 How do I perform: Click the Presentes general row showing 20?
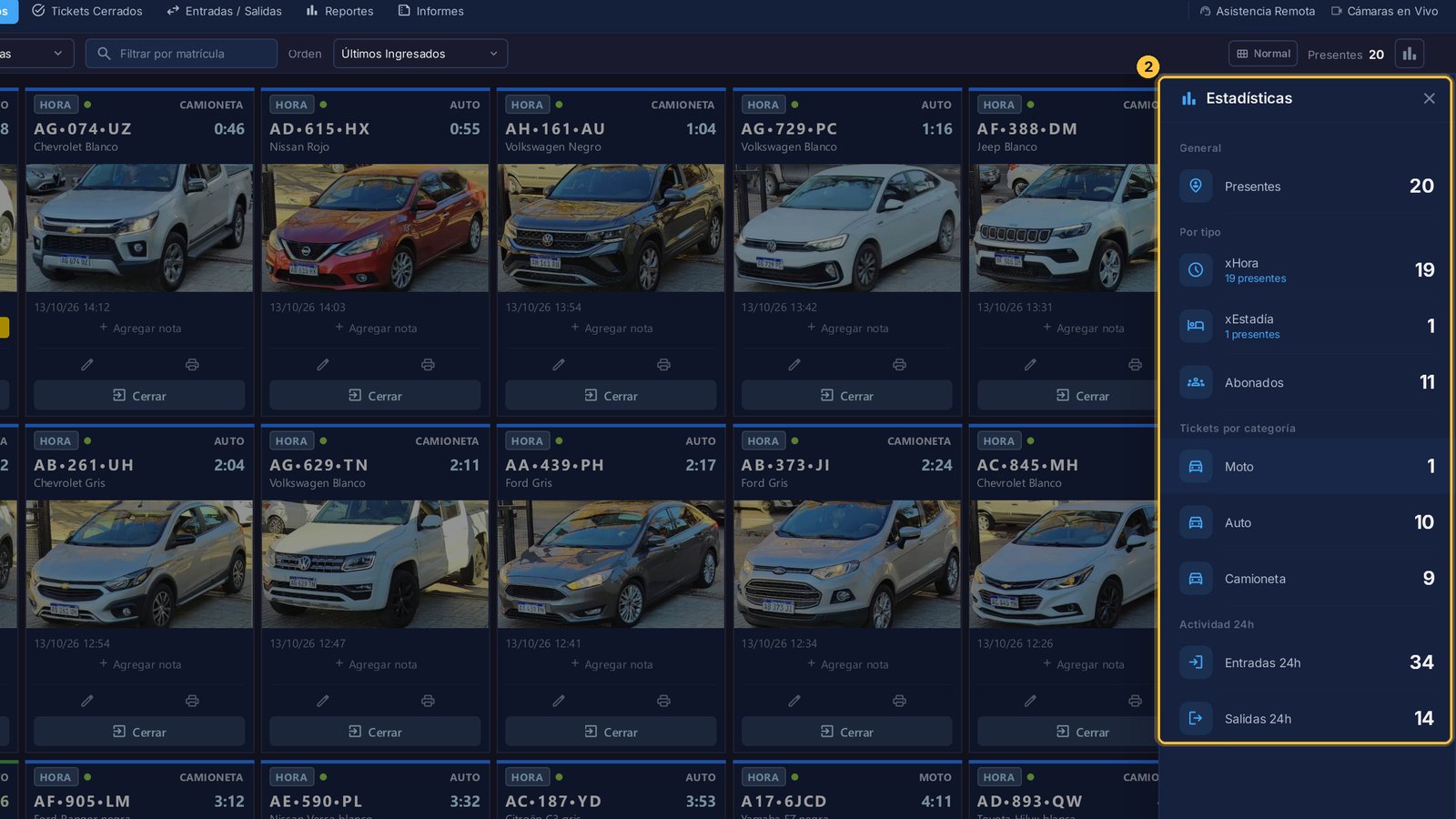click(1306, 186)
